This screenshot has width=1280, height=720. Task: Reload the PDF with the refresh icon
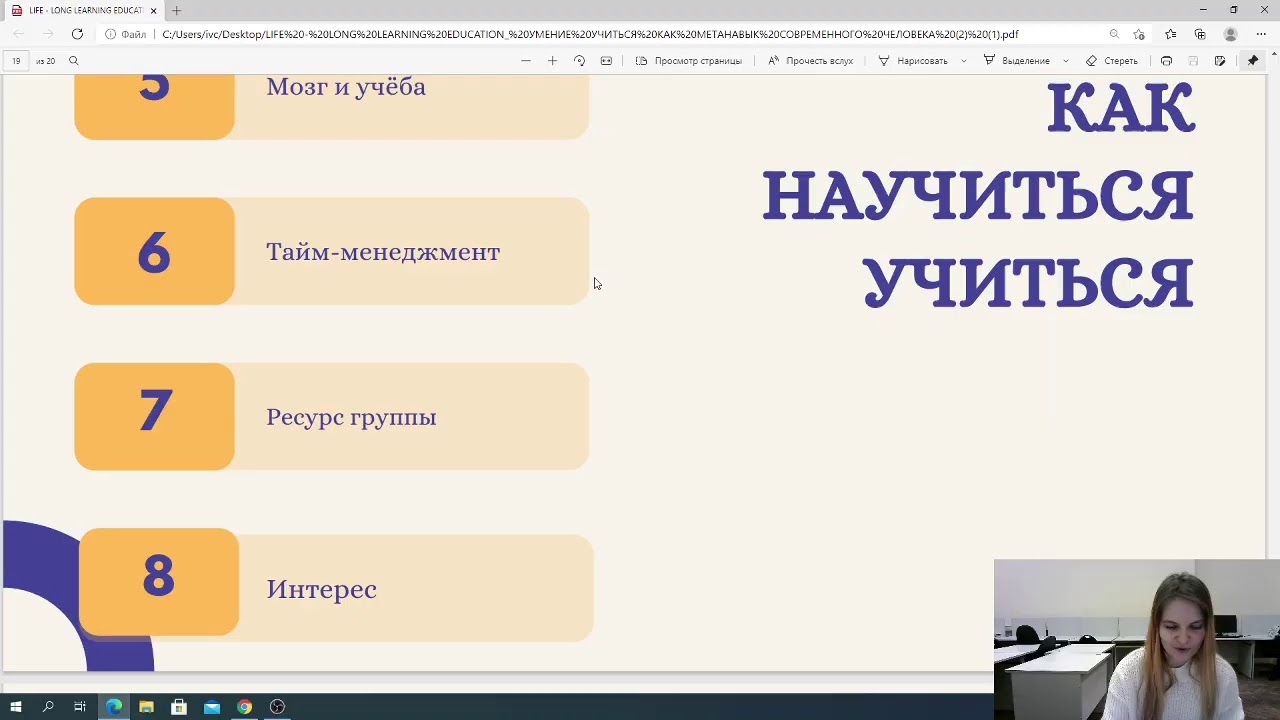click(x=77, y=34)
